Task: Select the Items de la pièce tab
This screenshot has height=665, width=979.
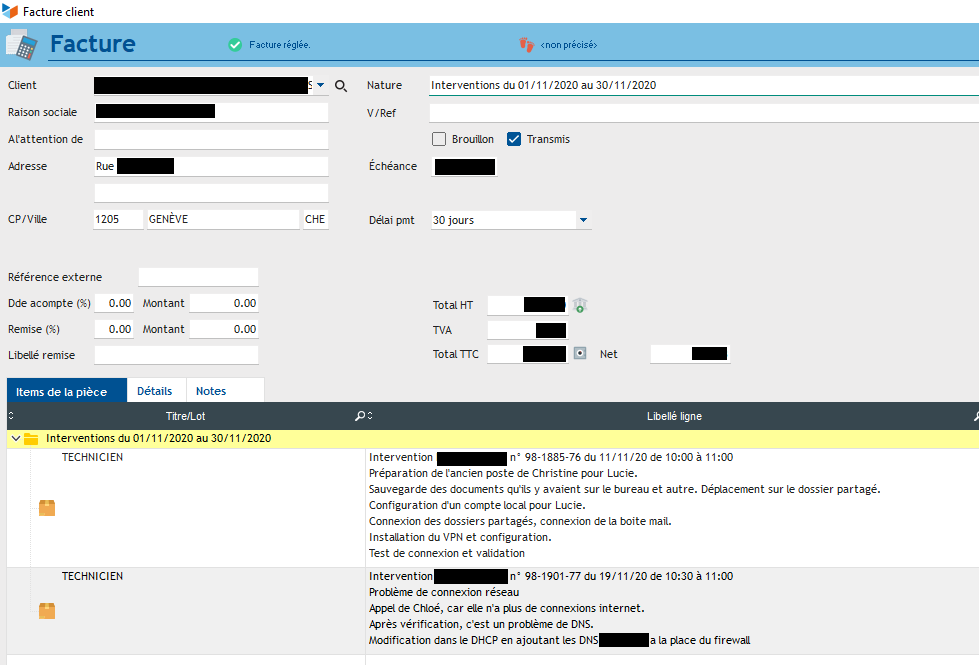Action: coord(62,391)
